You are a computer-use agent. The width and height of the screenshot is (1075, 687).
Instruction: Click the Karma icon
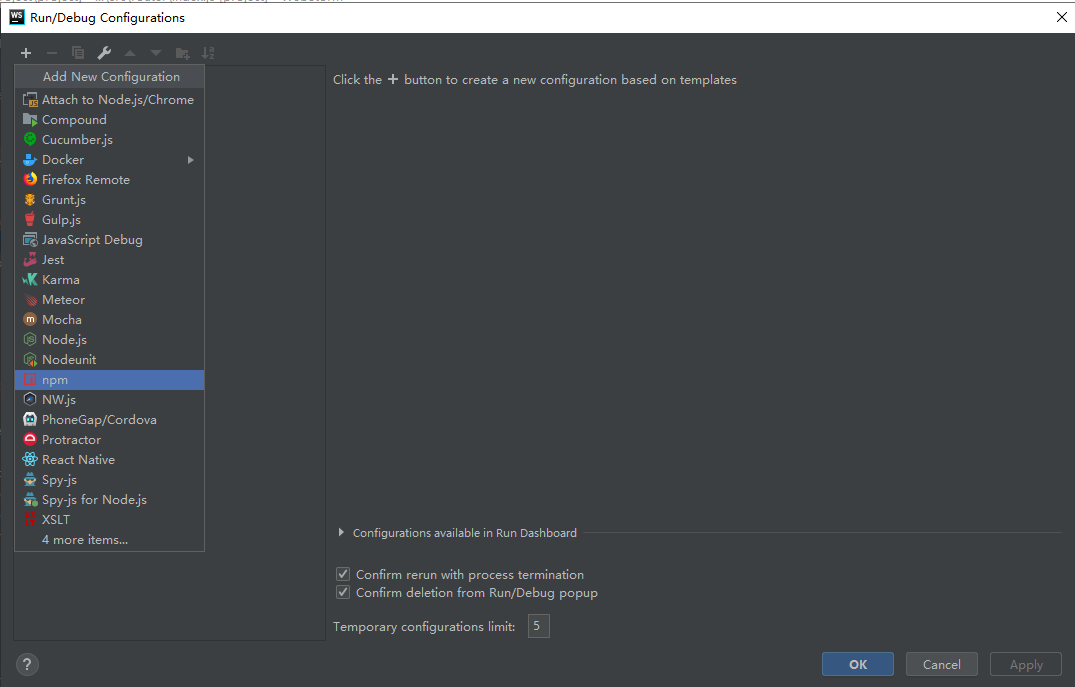pos(30,280)
